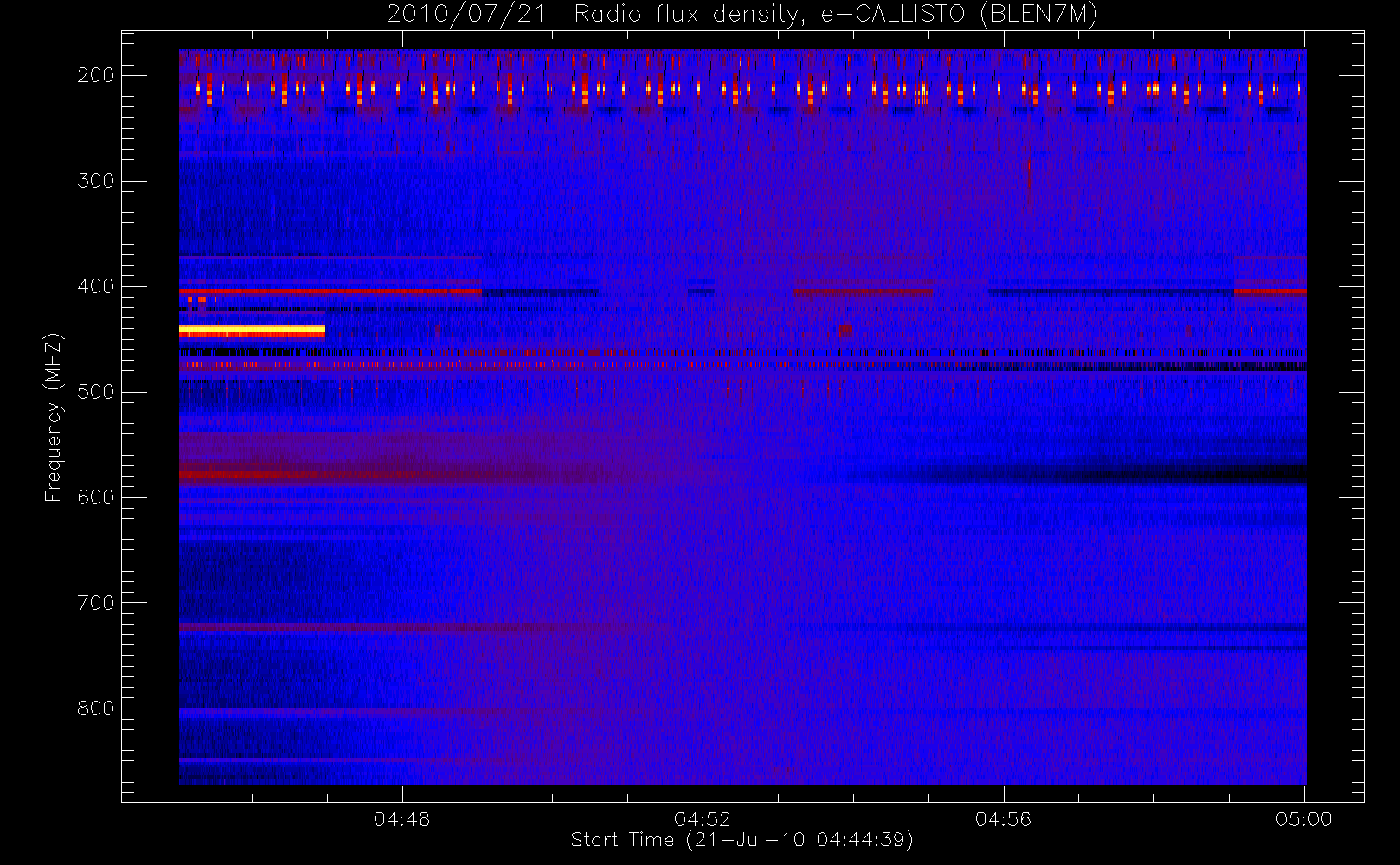The height and width of the screenshot is (865, 1400).
Task: Click the 300 frequency tick label
Action: (x=96, y=181)
